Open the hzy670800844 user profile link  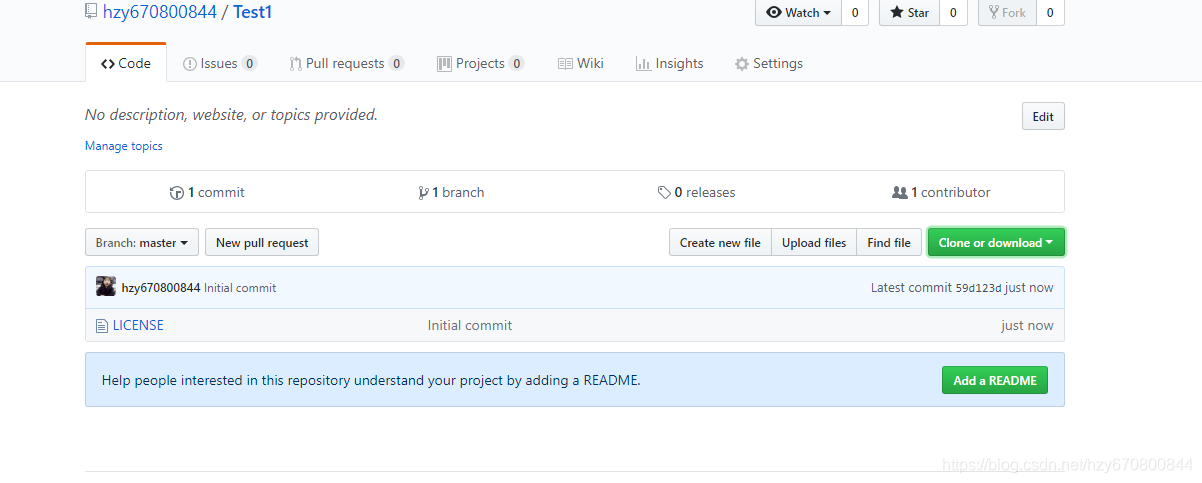[160, 12]
